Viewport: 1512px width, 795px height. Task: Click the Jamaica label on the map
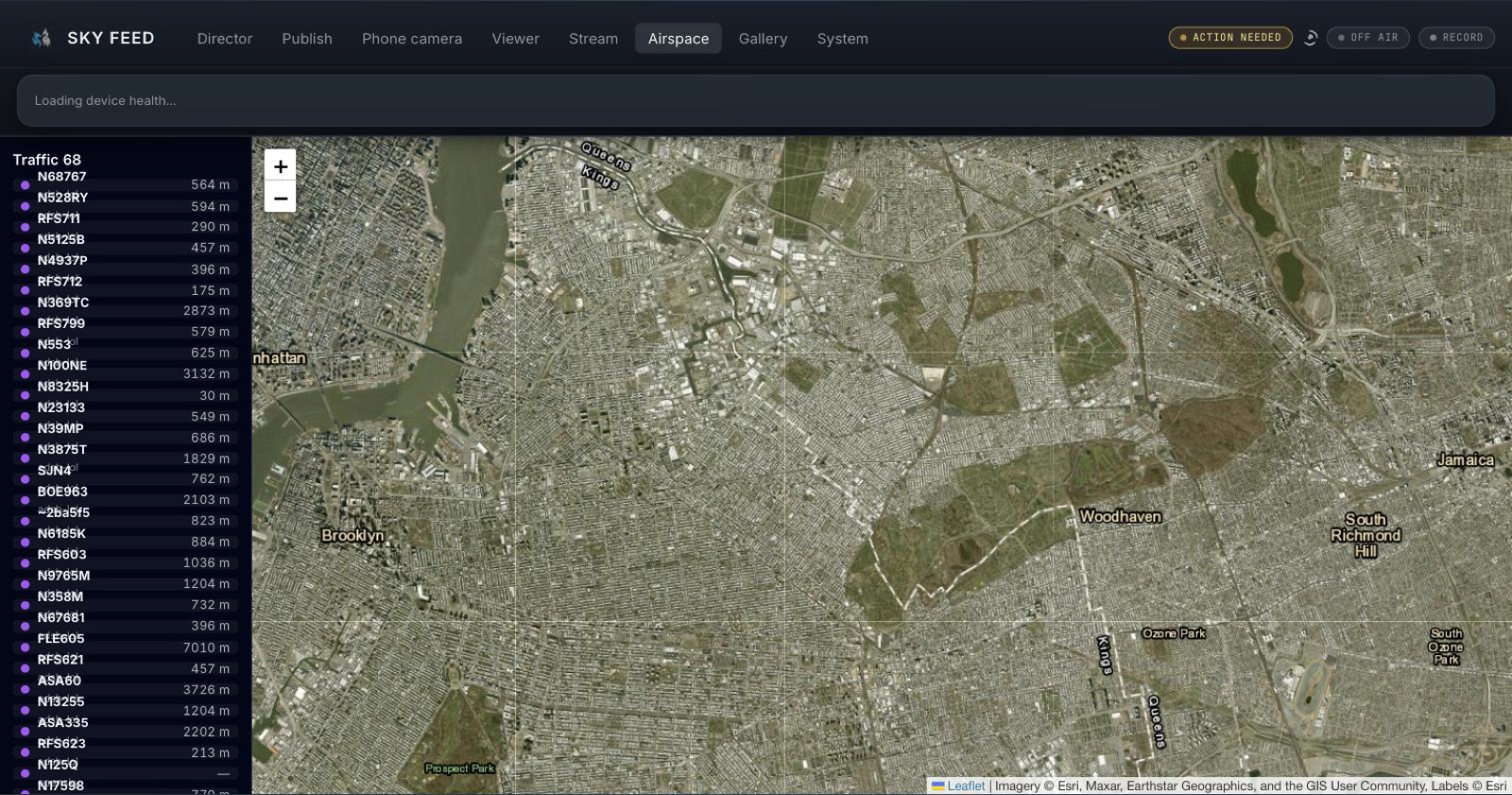click(x=1466, y=460)
